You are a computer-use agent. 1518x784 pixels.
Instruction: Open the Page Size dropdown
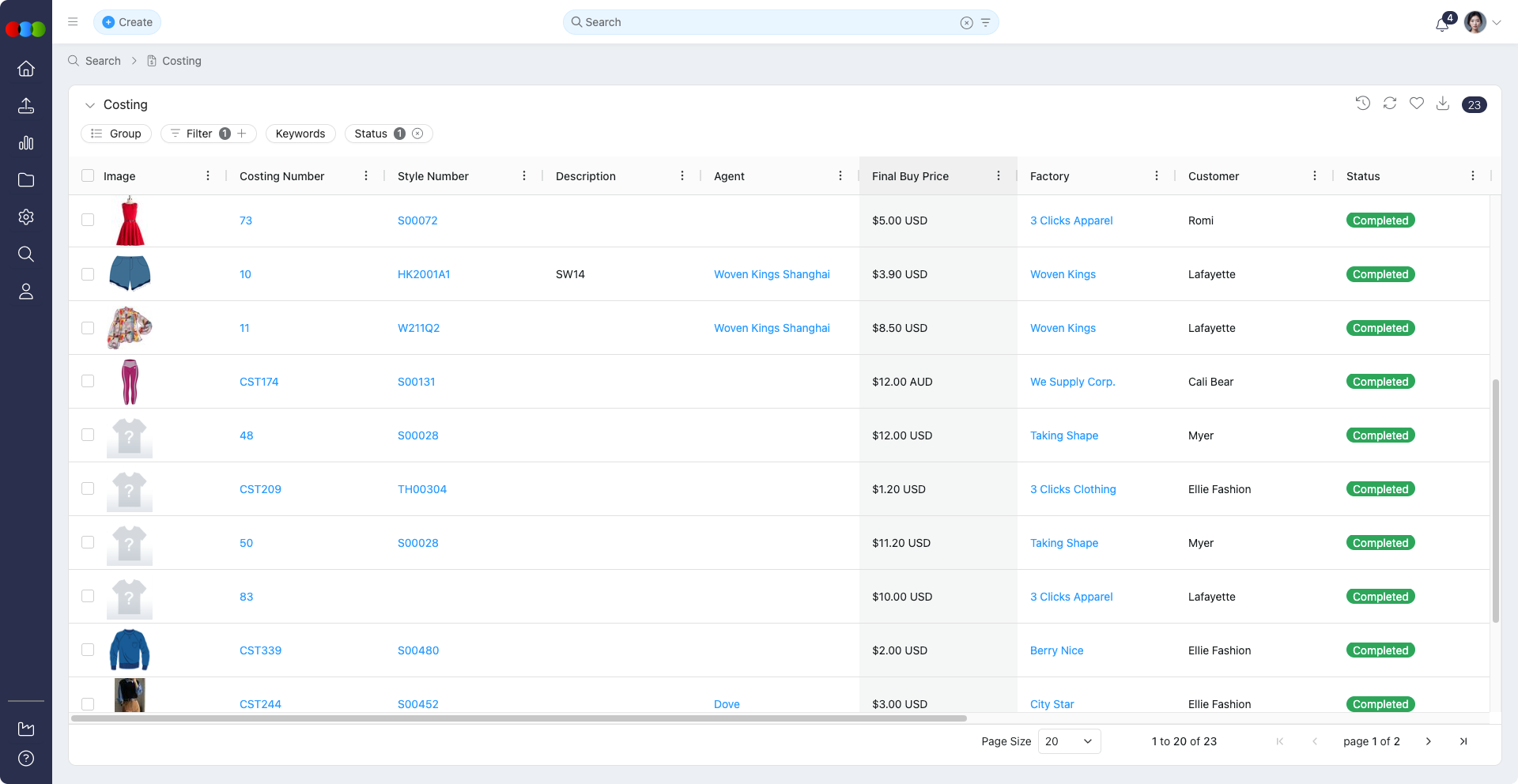point(1068,741)
